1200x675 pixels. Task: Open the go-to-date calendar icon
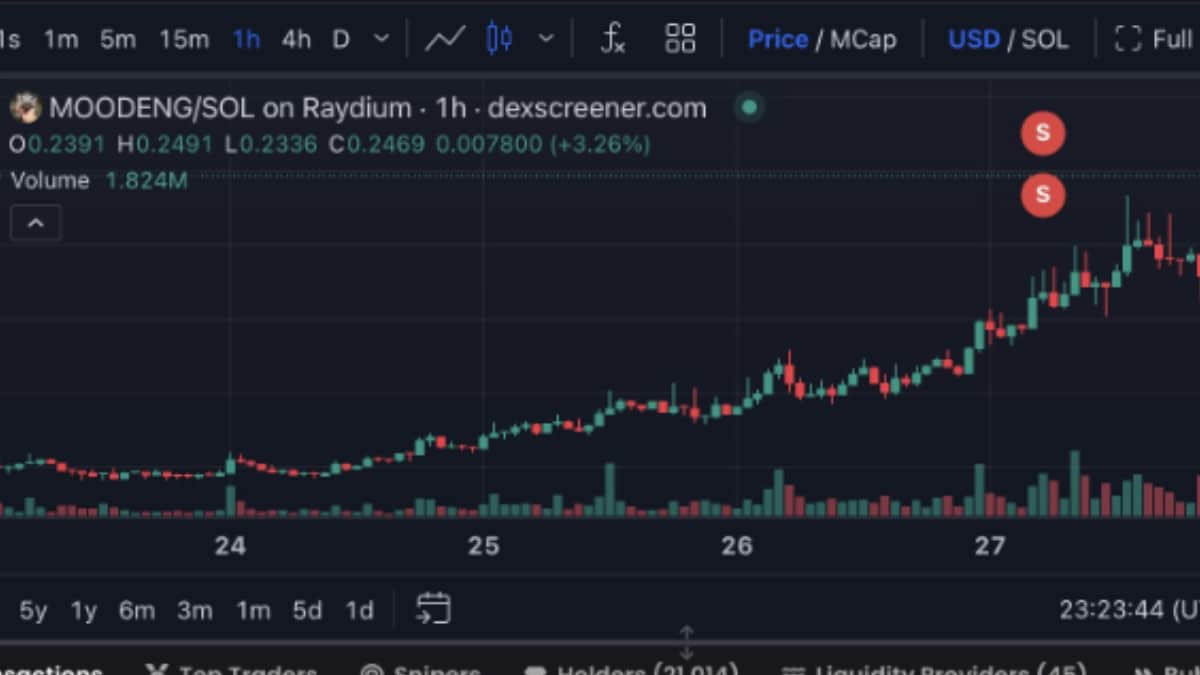(433, 608)
